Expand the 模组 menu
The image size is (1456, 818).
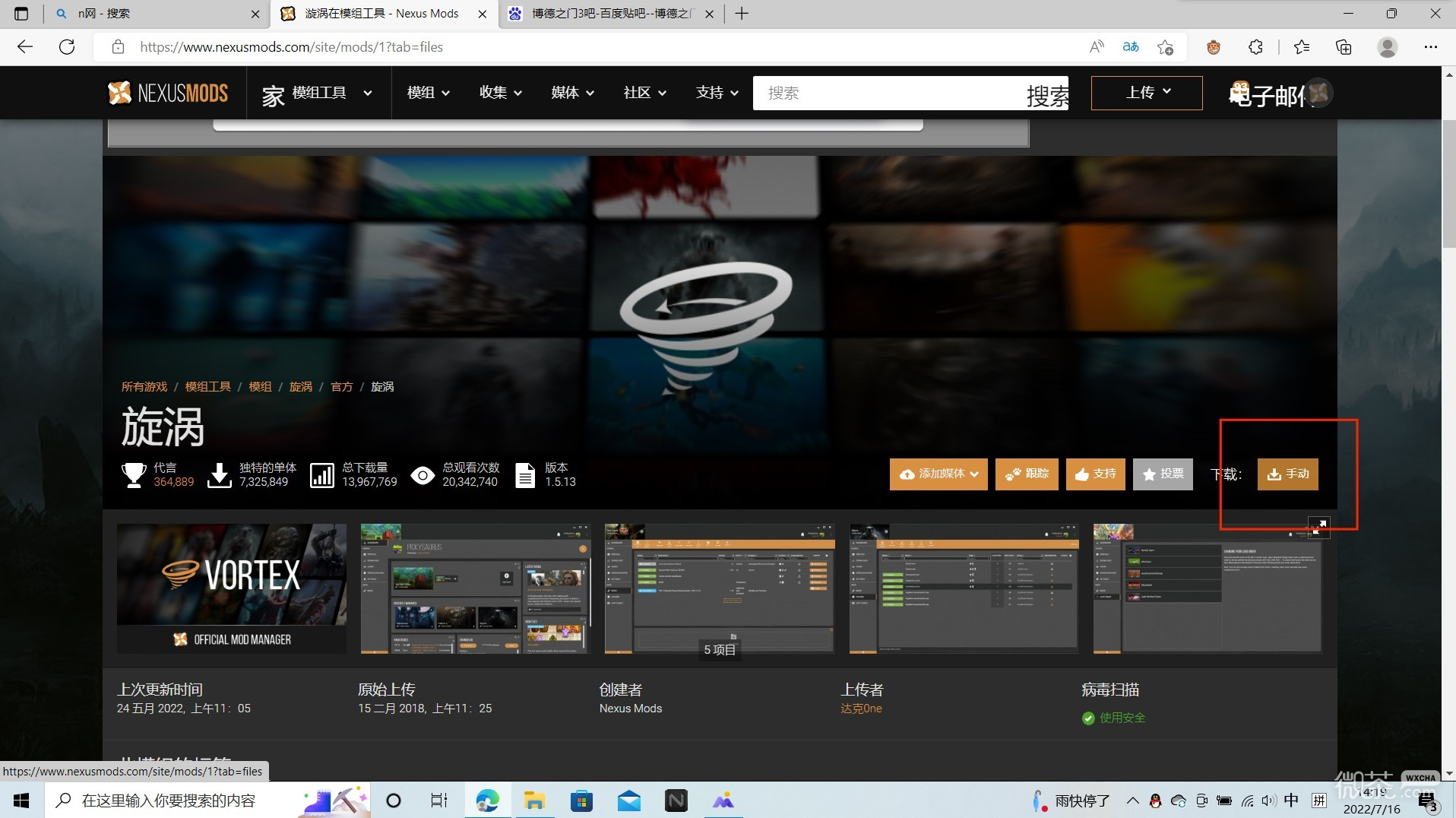coord(429,93)
